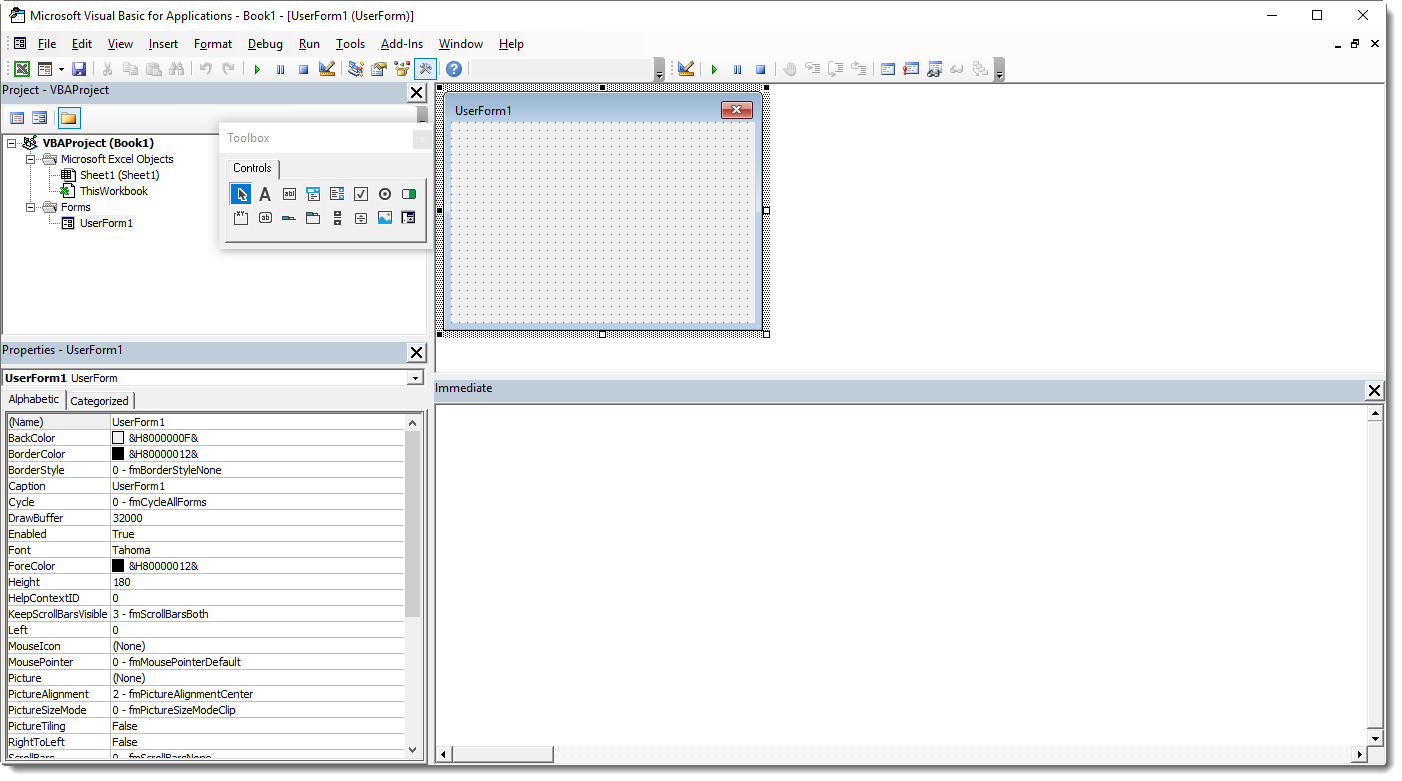The height and width of the screenshot is (781, 1402).
Task: Open the Controls tab in Toolbox
Action: coord(252,168)
